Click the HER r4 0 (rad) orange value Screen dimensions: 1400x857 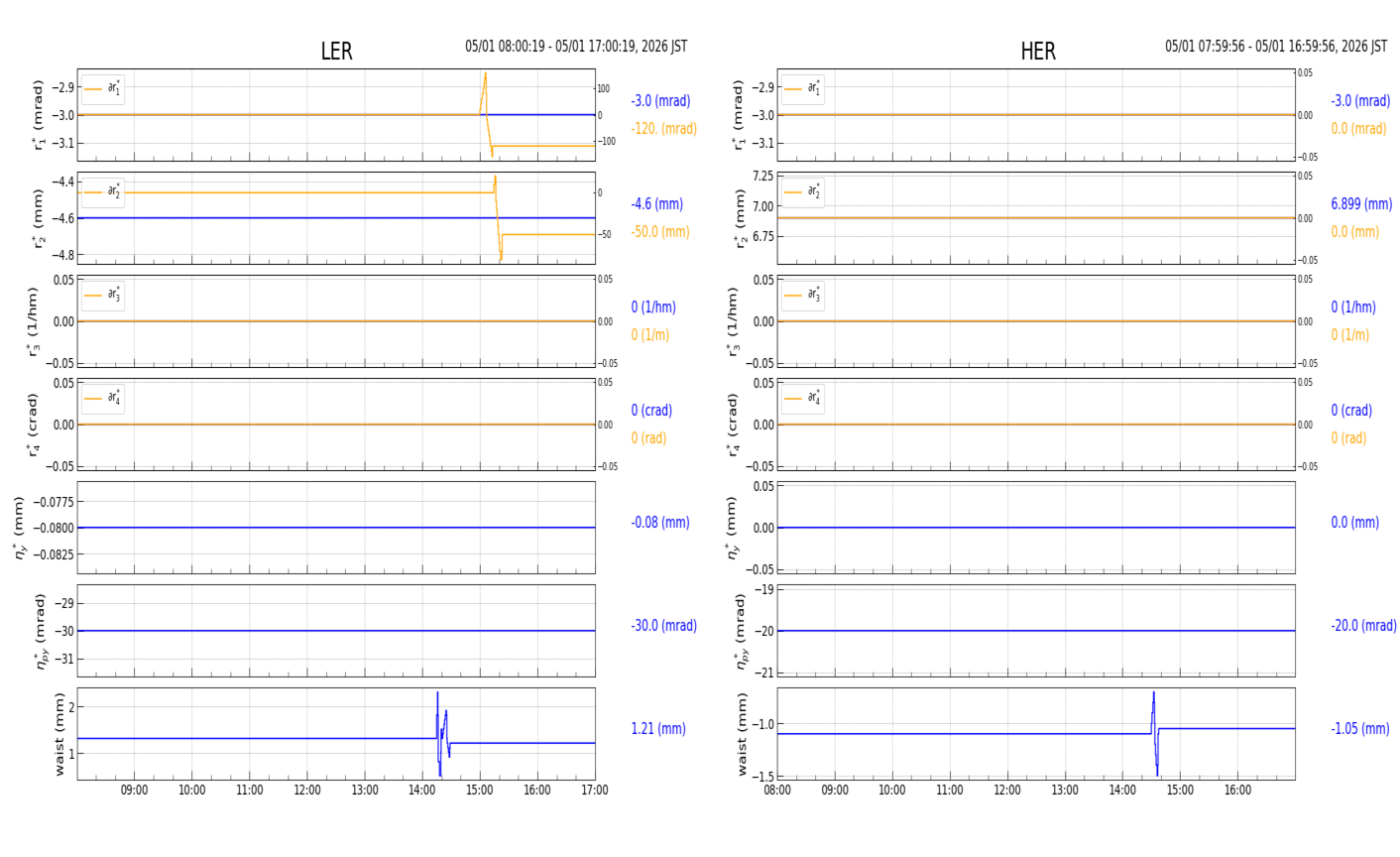pos(1348,437)
